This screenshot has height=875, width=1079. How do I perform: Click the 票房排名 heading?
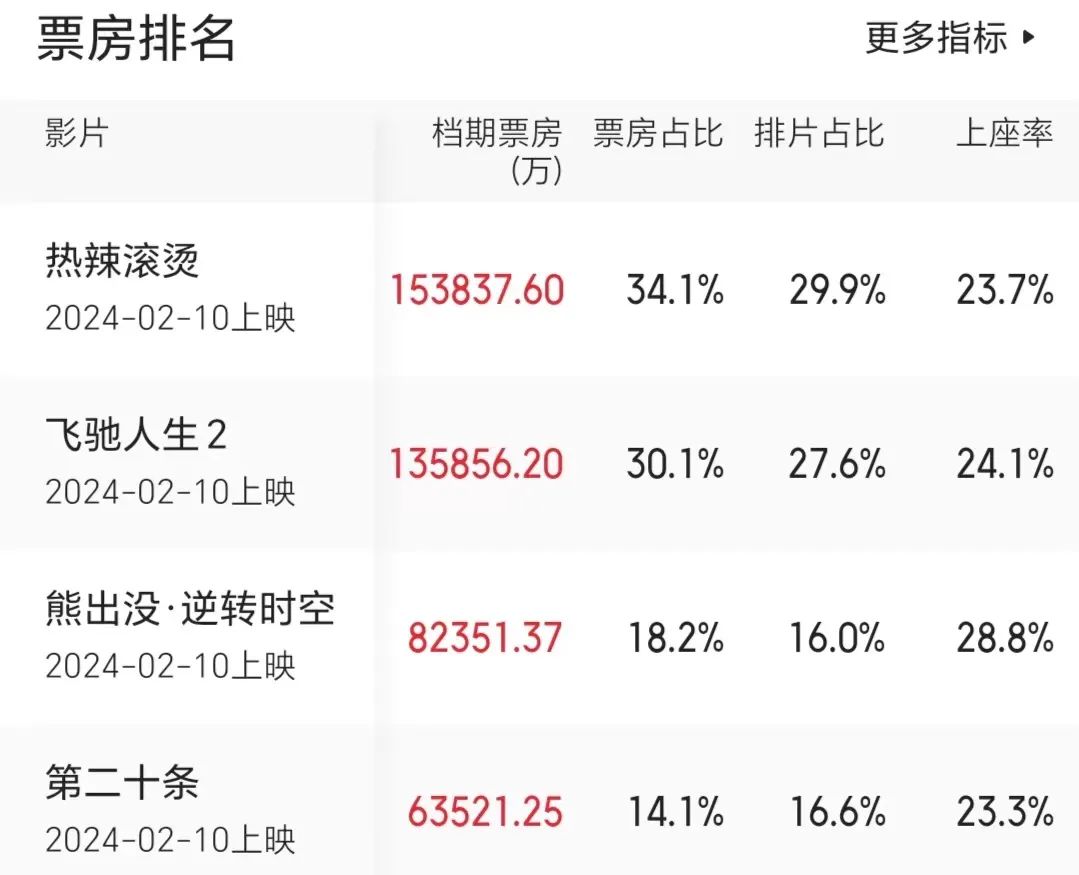point(136,40)
